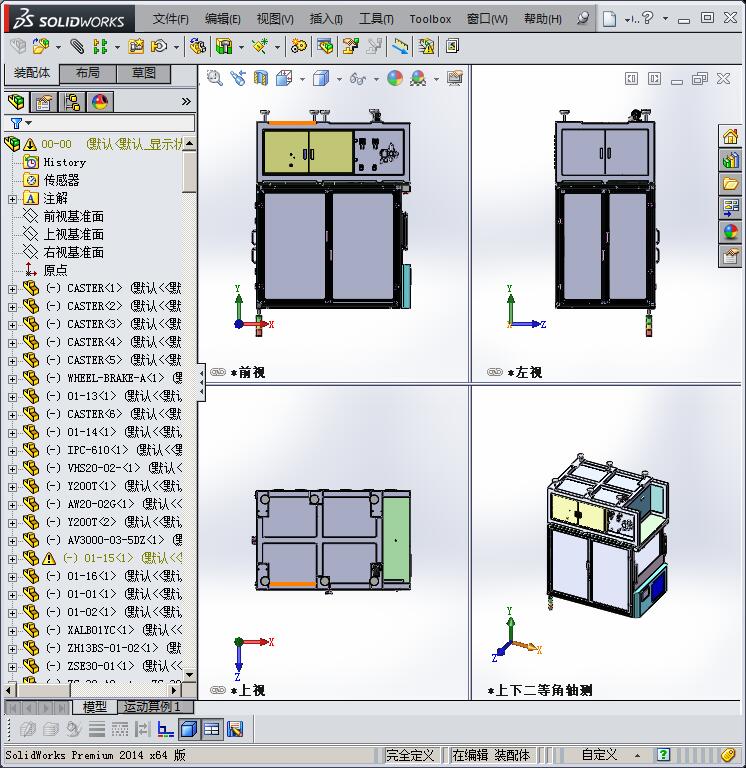Toggle the four viewport layout button
This screenshot has height=768, width=746.
point(212,730)
